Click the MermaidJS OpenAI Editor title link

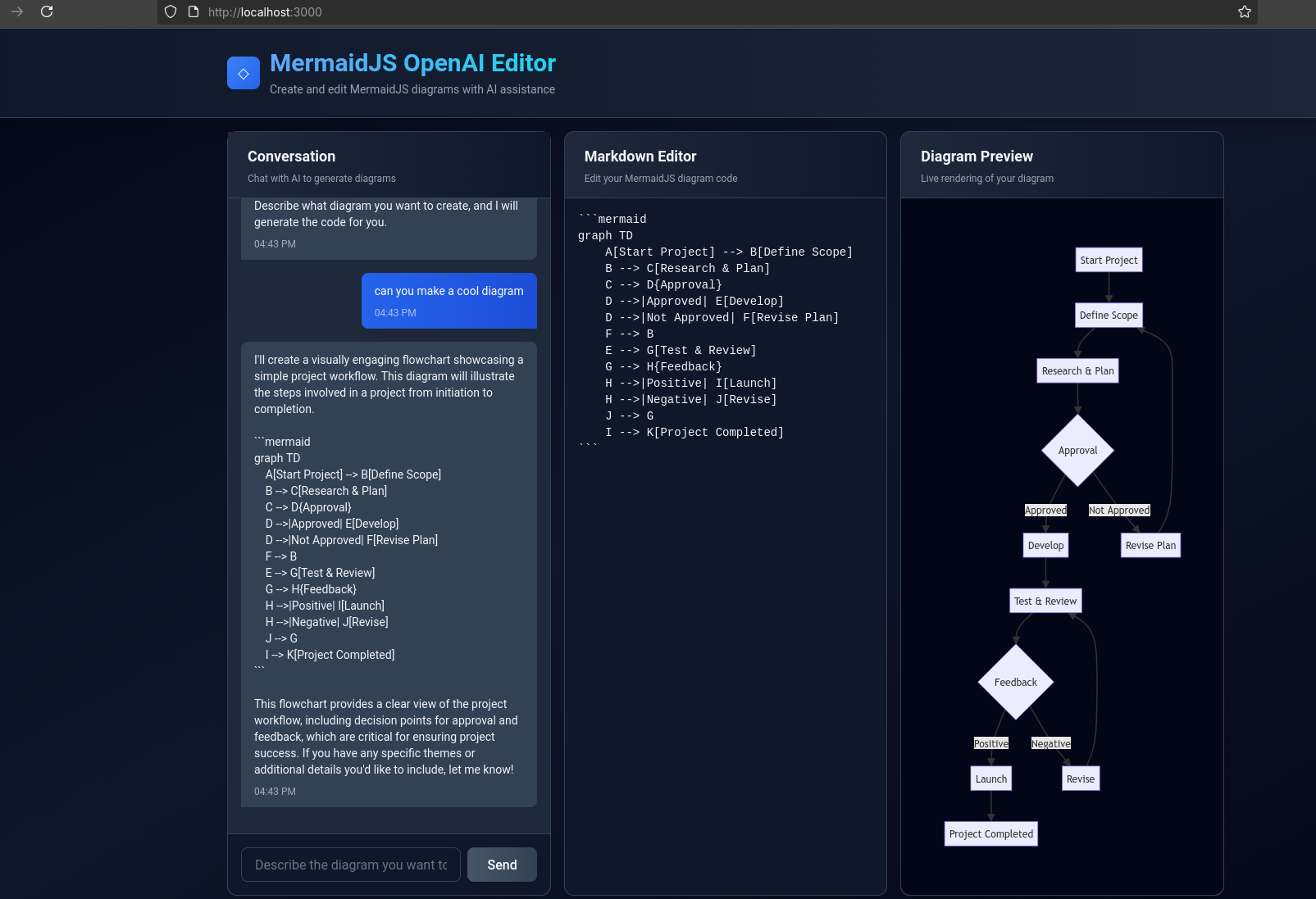412,62
